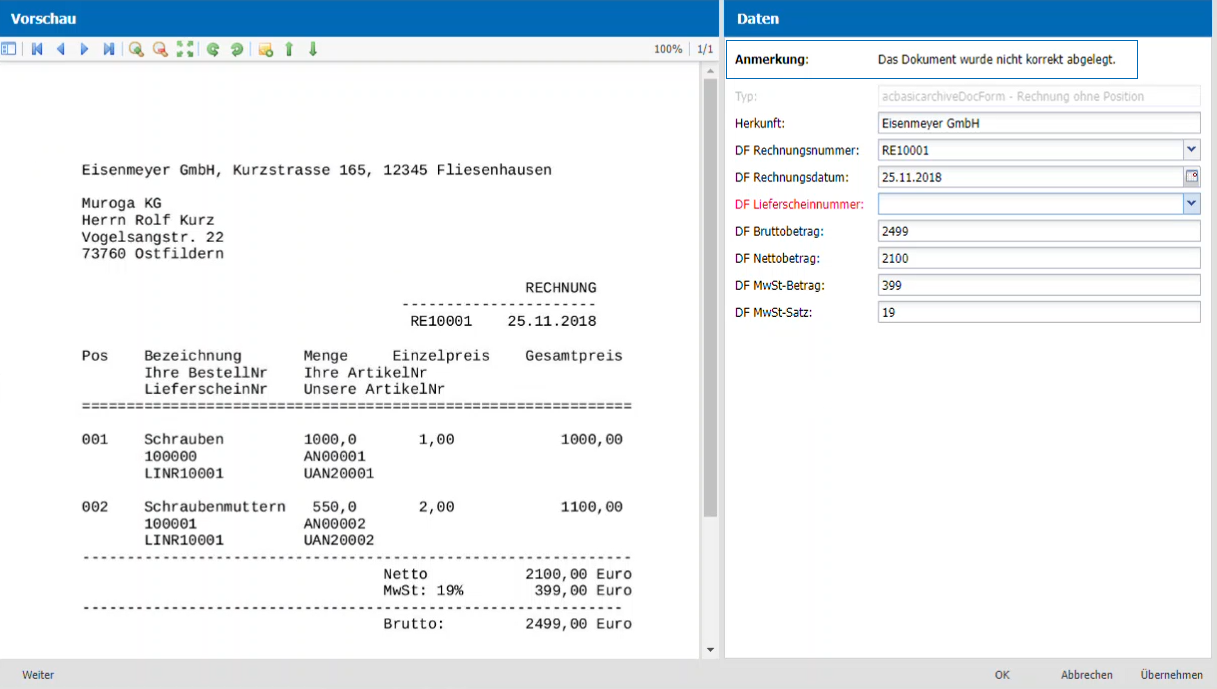1217x689 pixels.
Task: Click the 100% zoom level indicator
Action: click(x=668, y=49)
